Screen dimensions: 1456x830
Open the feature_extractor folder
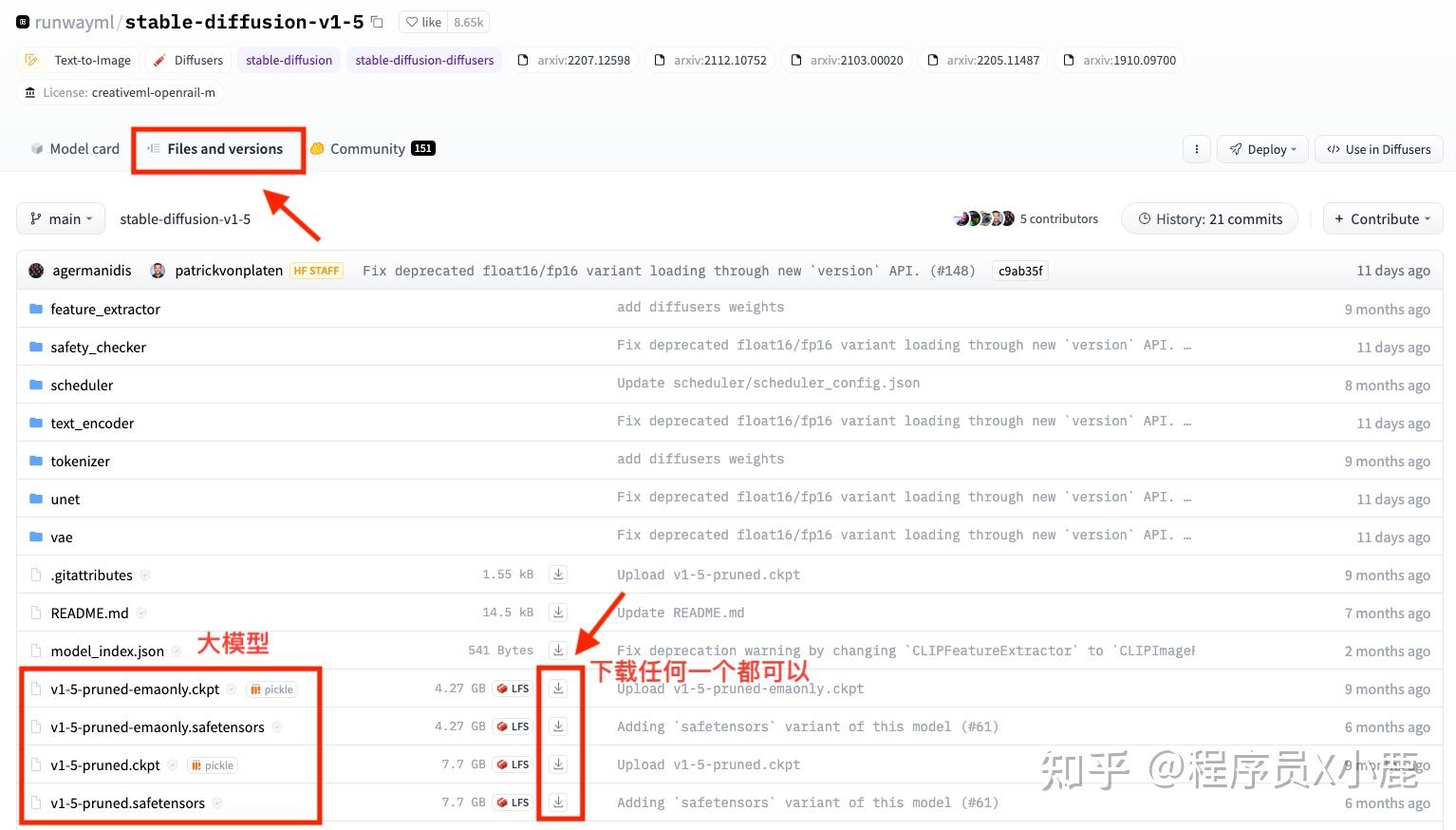pos(105,309)
